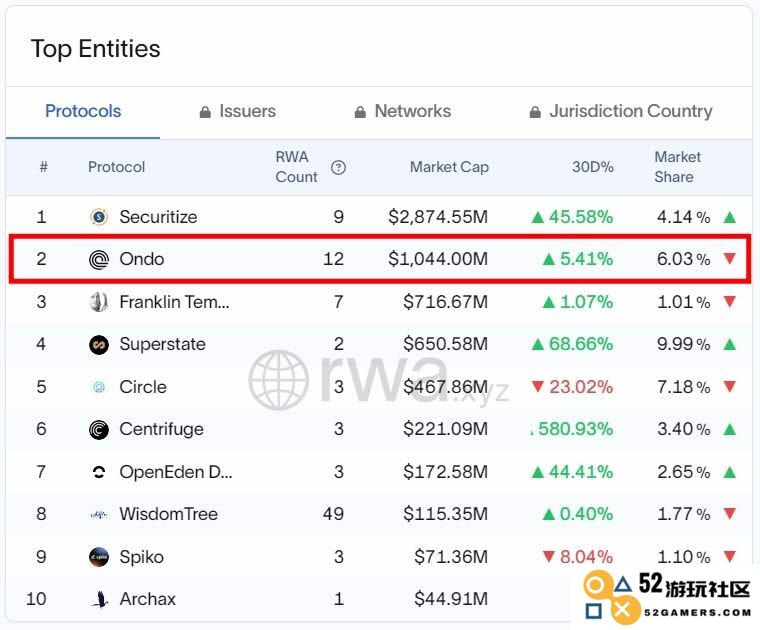The height and width of the screenshot is (630, 760).
Task: Sort by the 30D% column header
Action: [593, 167]
